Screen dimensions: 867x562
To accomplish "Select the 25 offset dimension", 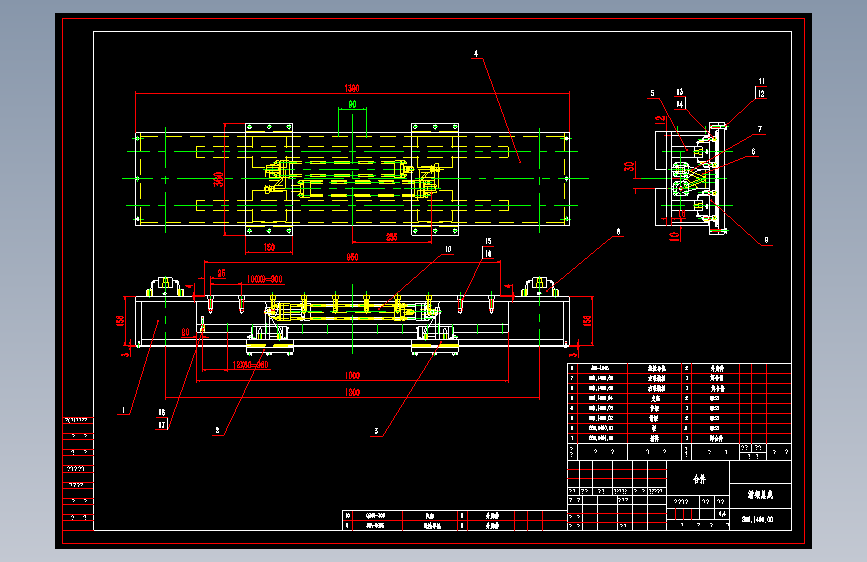I will 221,273.
